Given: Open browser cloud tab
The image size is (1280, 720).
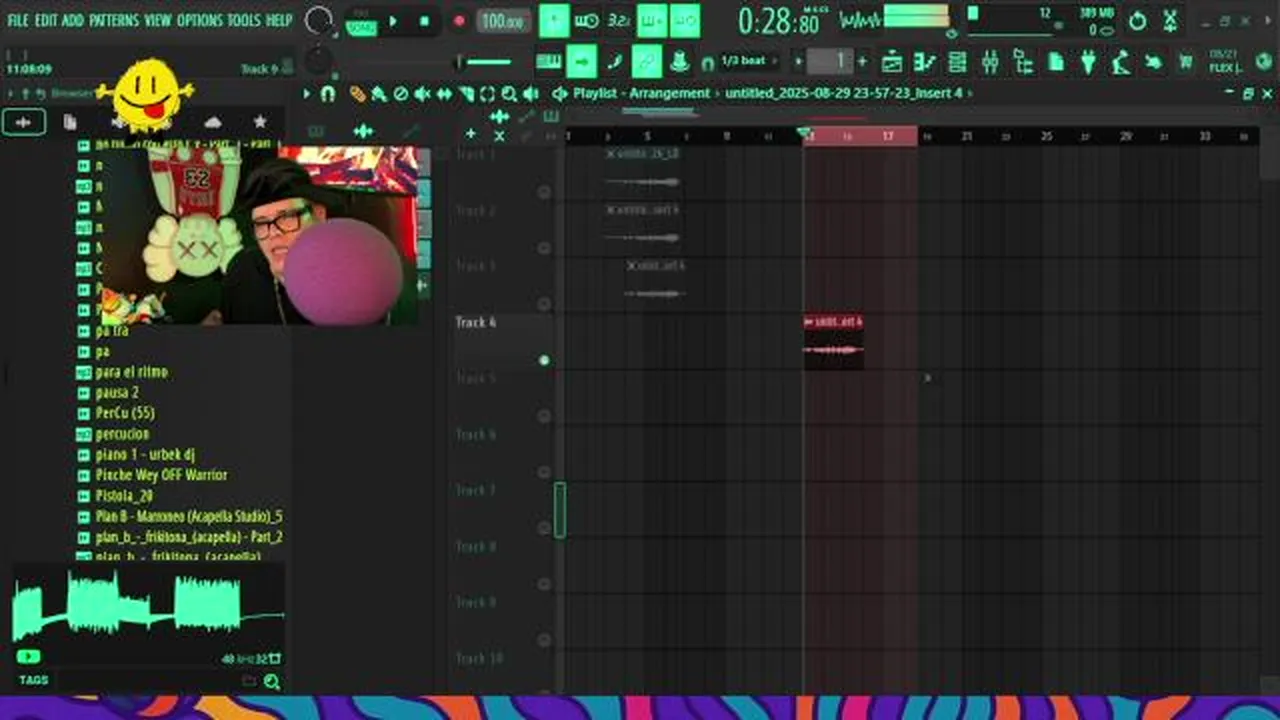Looking at the screenshot, I should [213, 122].
